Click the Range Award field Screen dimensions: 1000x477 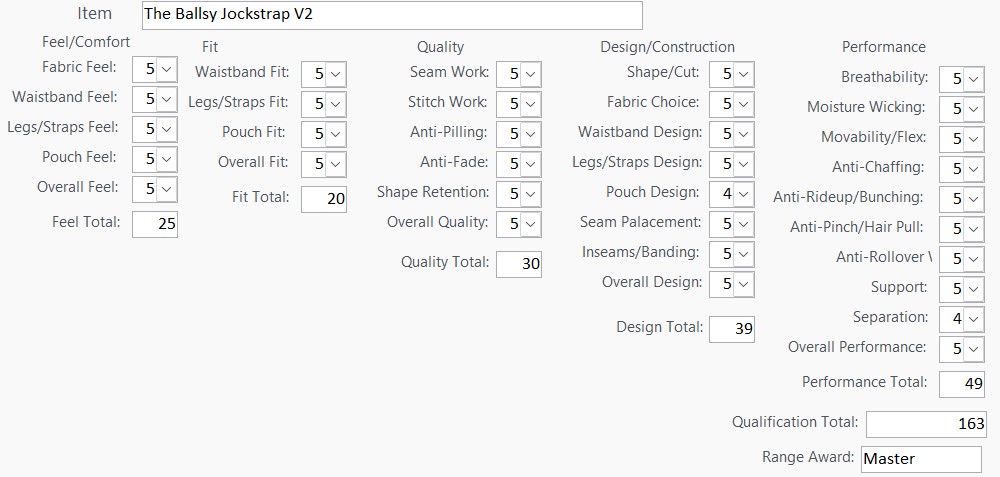[x=921, y=459]
